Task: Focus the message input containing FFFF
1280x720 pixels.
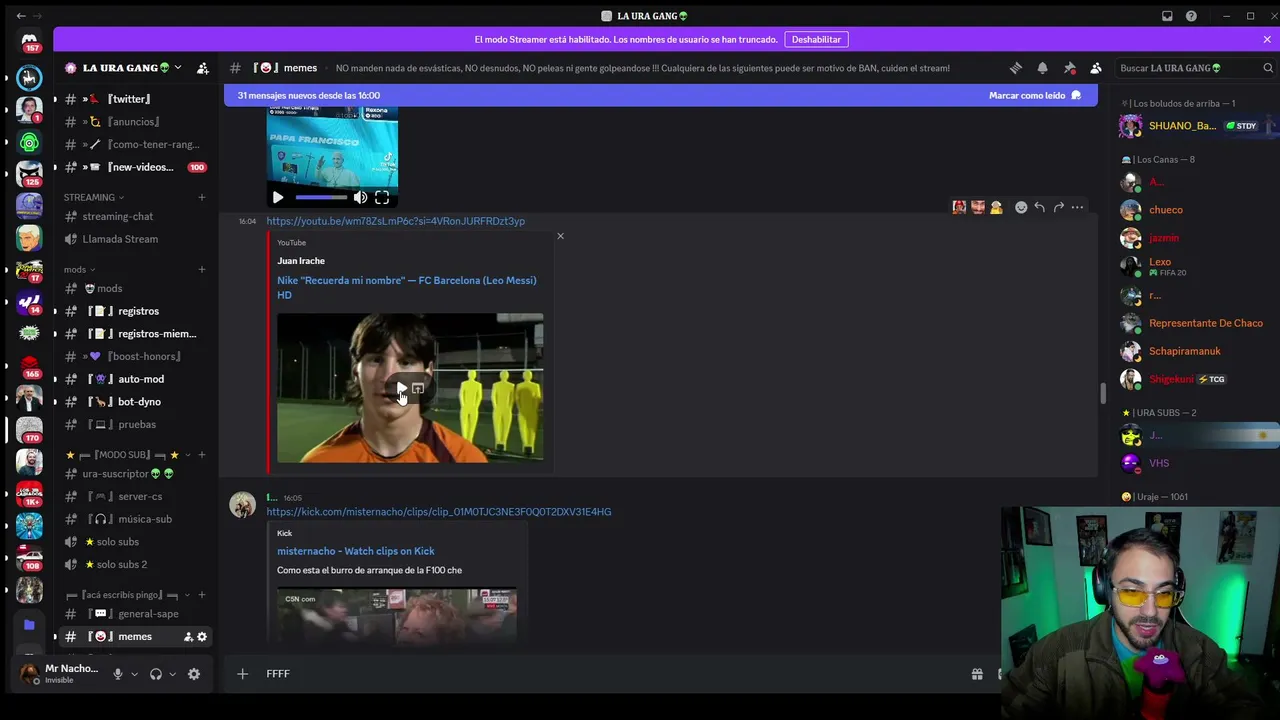Action: [x=610, y=674]
